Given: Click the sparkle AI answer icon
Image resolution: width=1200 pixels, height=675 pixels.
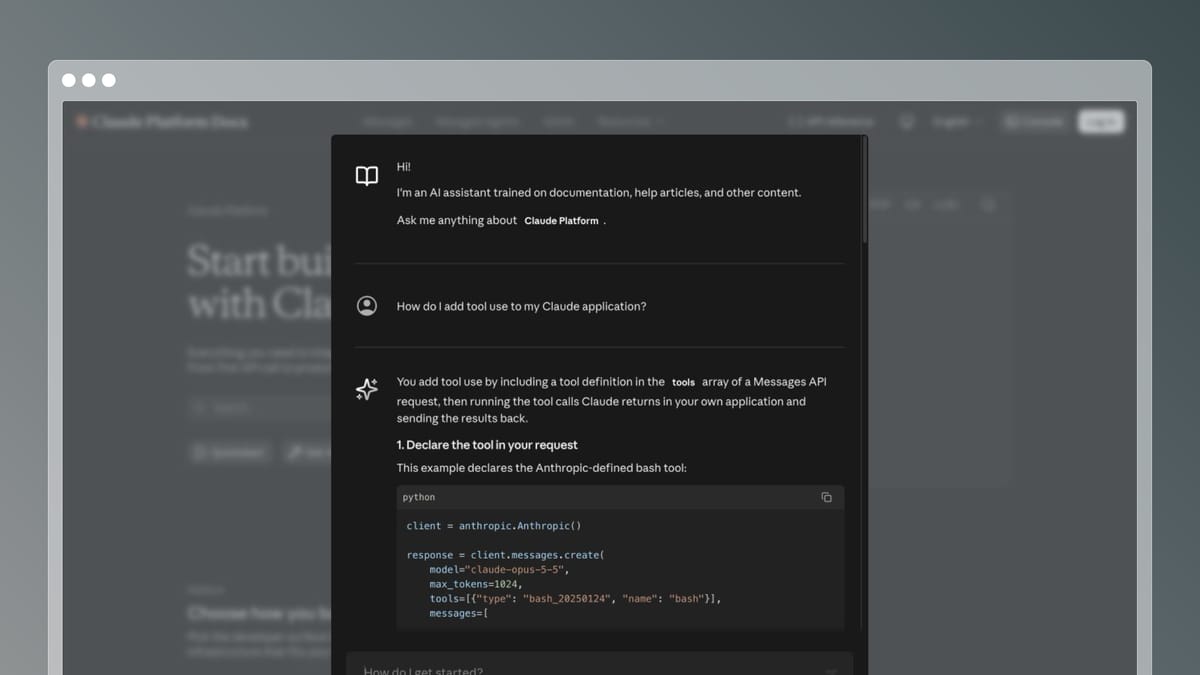Looking at the screenshot, I should (x=367, y=390).
